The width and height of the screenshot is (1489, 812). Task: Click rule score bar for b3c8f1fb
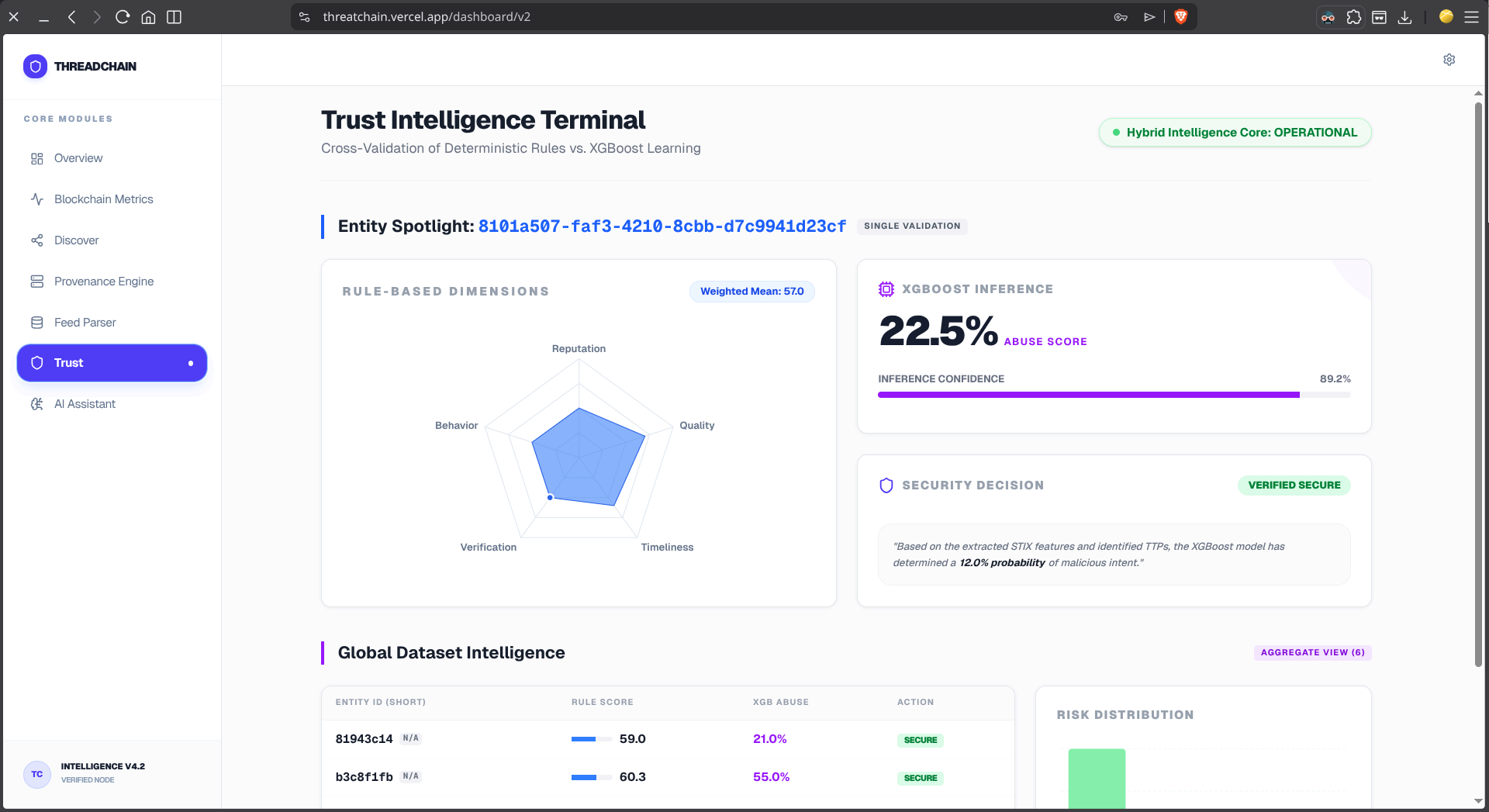[x=592, y=777]
